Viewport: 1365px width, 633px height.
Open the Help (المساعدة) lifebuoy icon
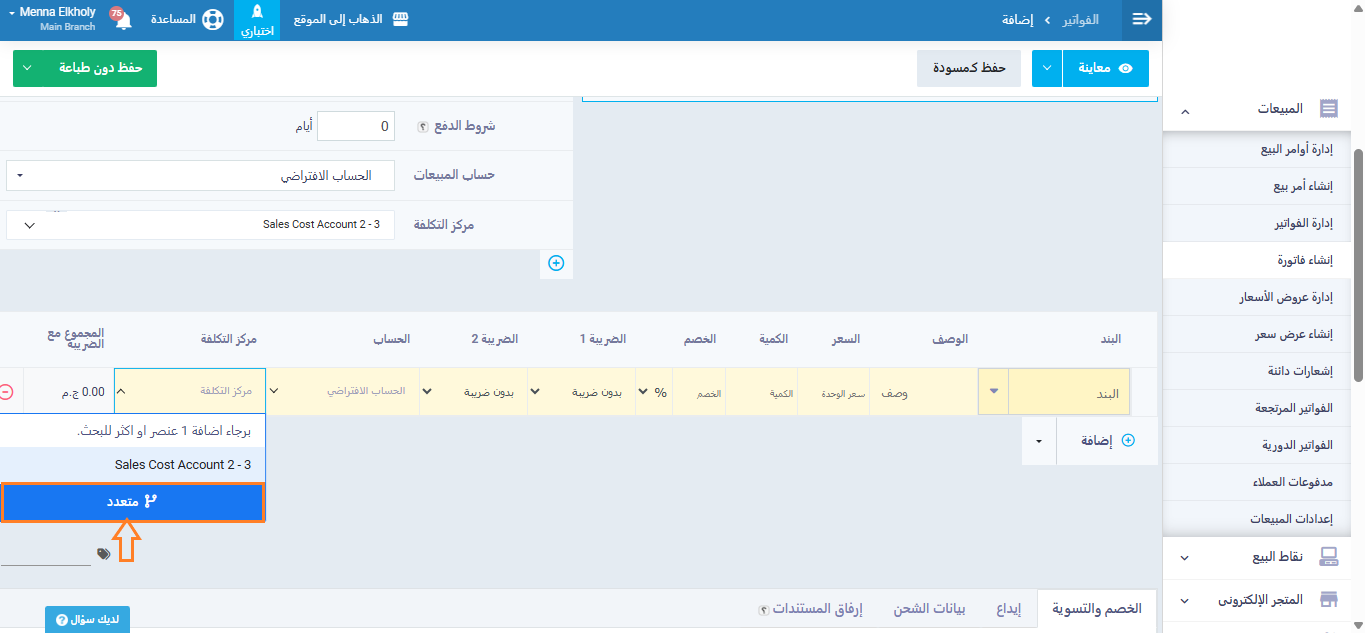point(212,20)
